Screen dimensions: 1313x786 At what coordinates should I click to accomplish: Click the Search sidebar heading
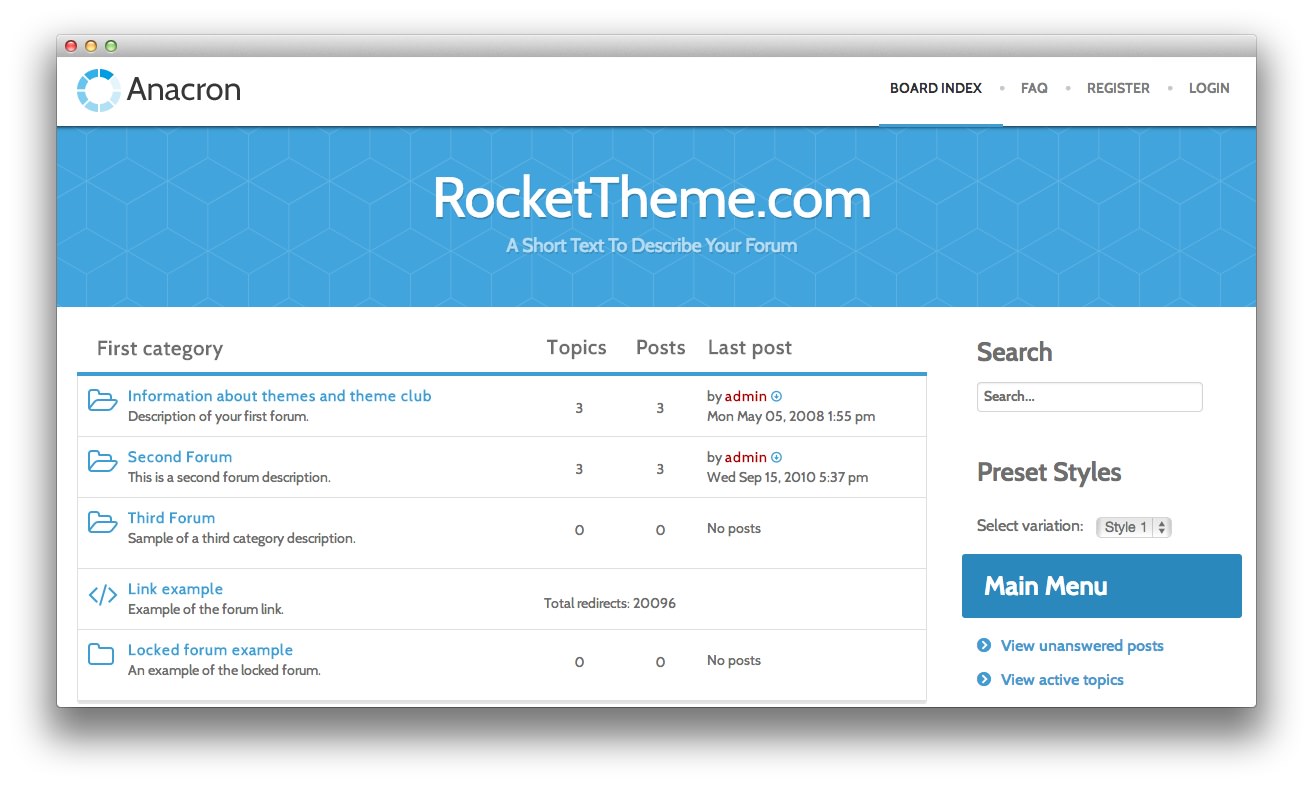click(1014, 352)
